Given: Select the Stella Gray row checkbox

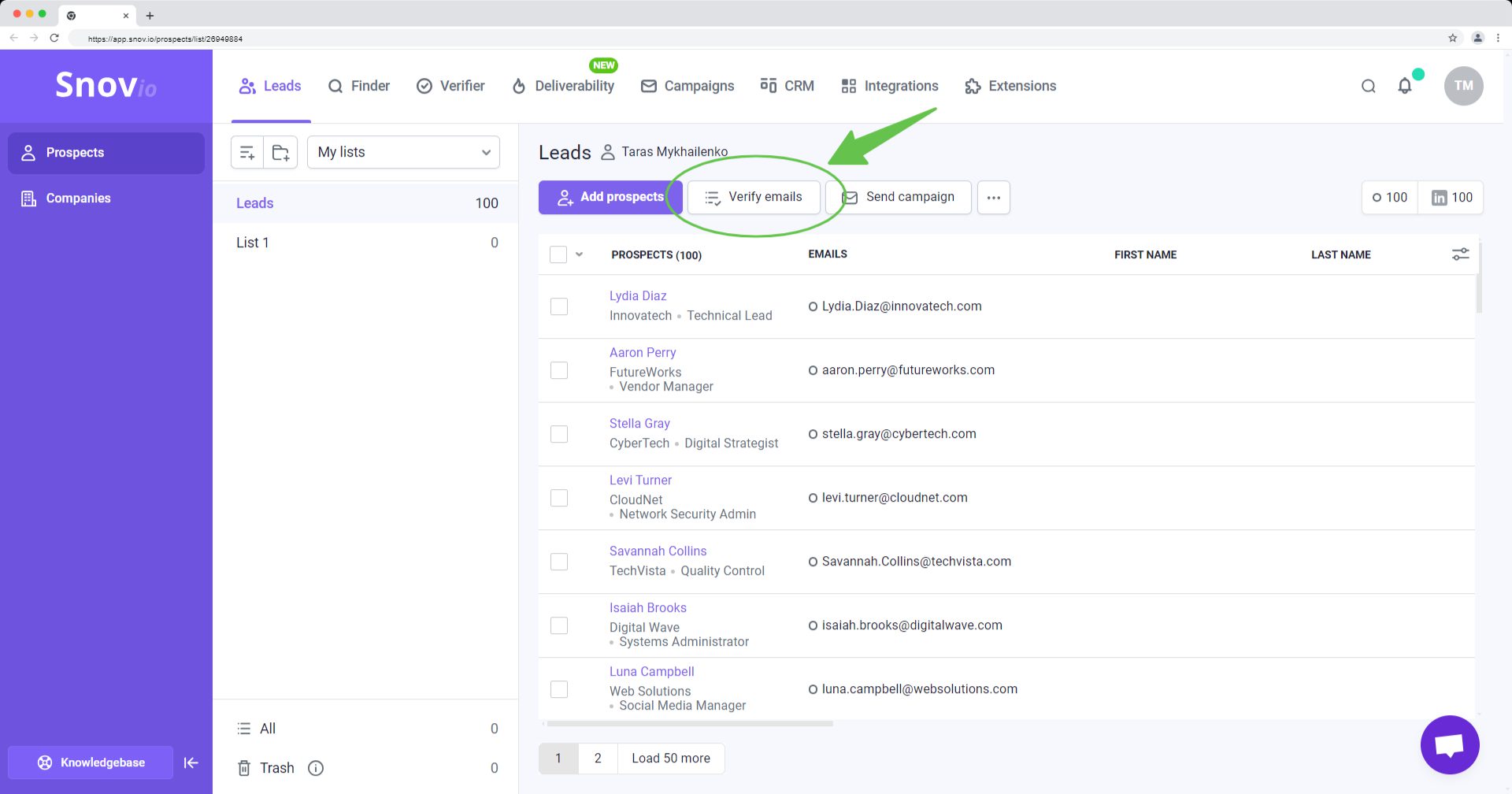Looking at the screenshot, I should point(559,434).
